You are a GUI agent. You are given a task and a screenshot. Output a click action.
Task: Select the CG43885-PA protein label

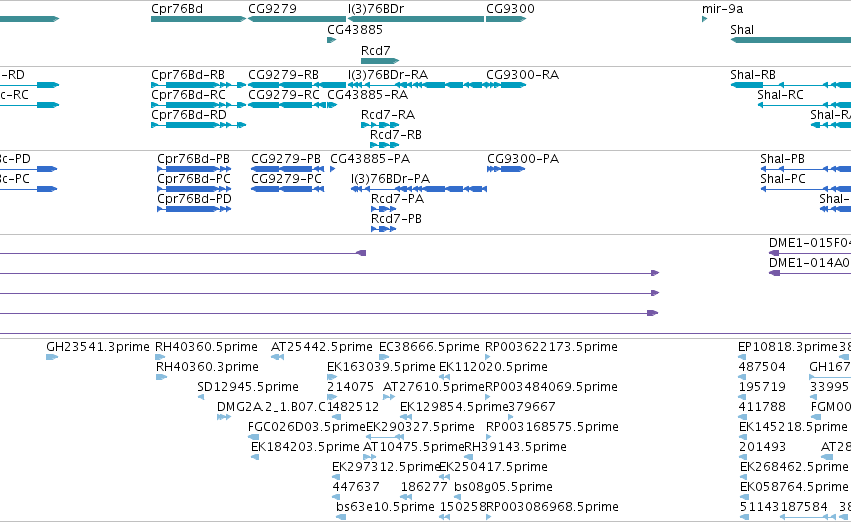tap(370, 158)
